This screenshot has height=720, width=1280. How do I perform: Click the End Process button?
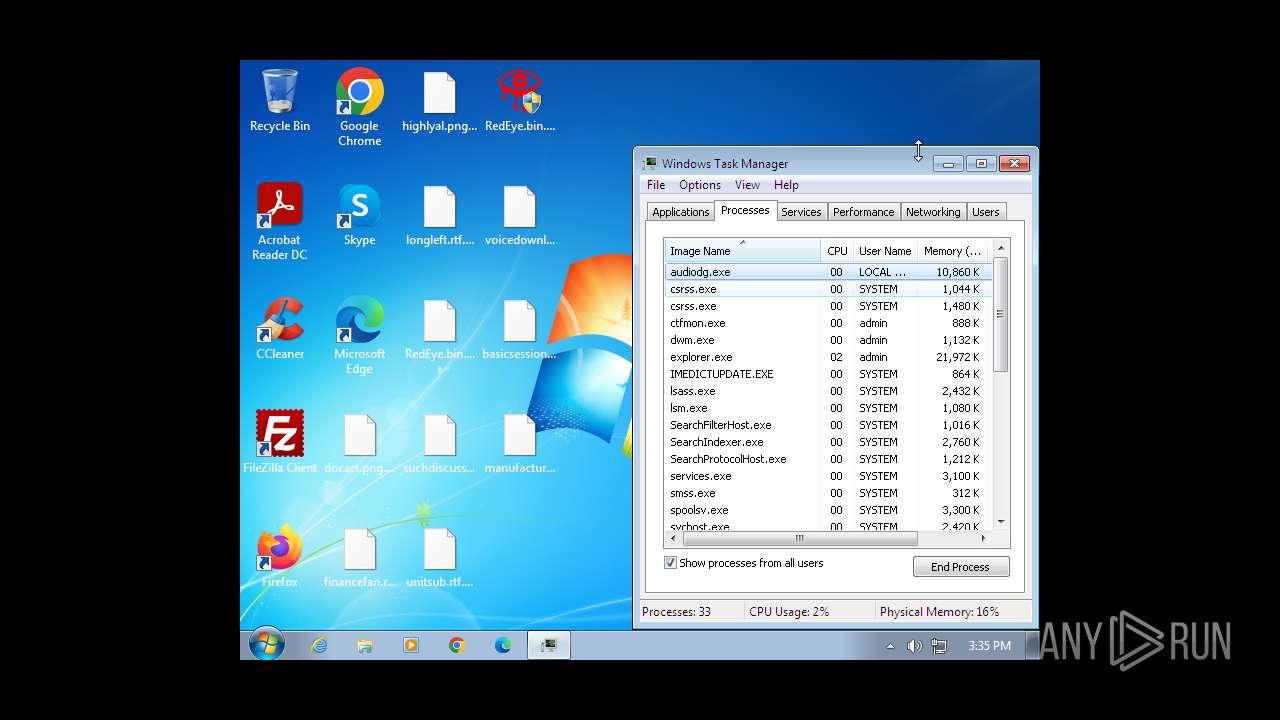pyautogui.click(x=960, y=567)
